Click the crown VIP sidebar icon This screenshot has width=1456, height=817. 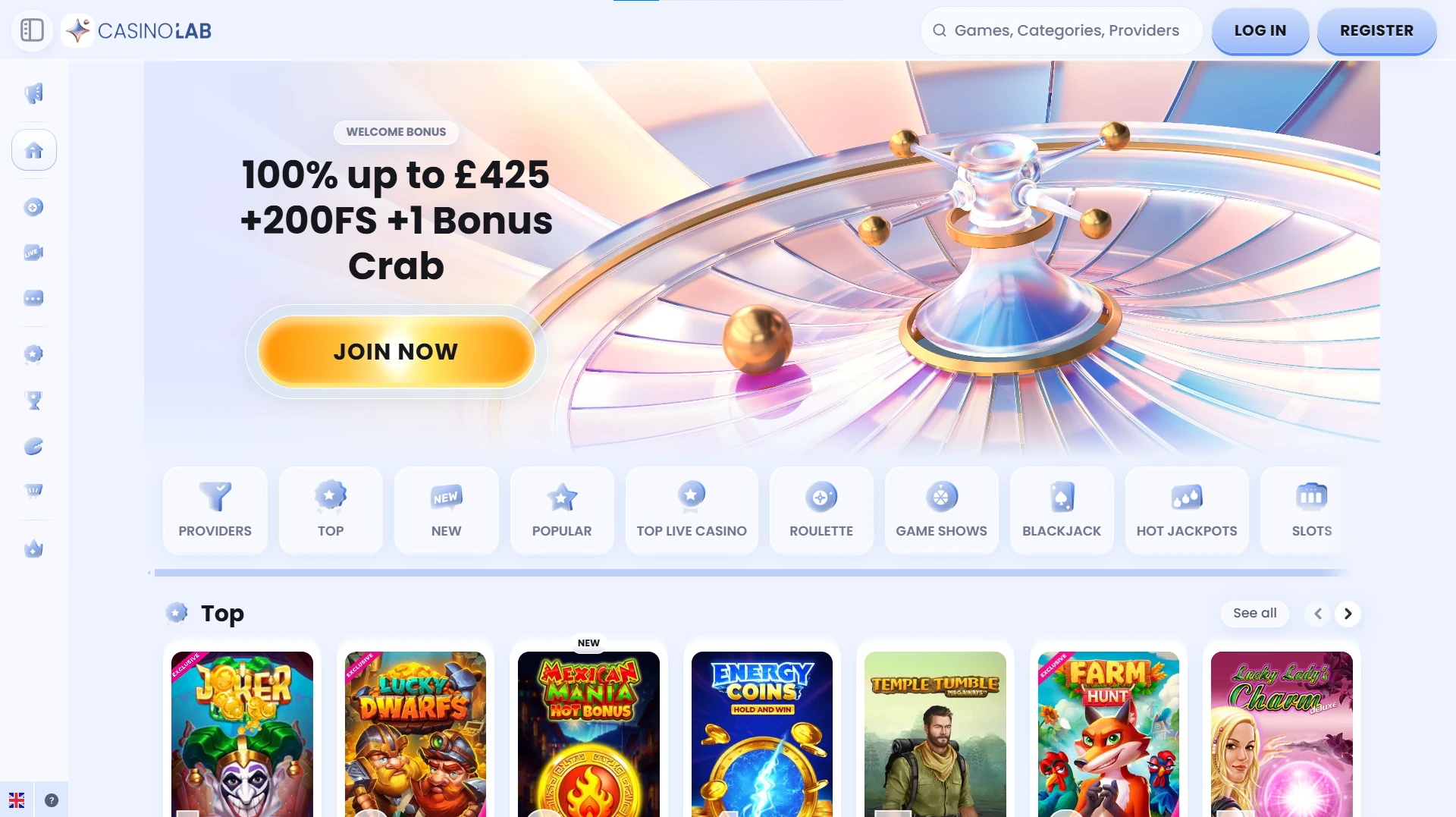click(x=33, y=548)
